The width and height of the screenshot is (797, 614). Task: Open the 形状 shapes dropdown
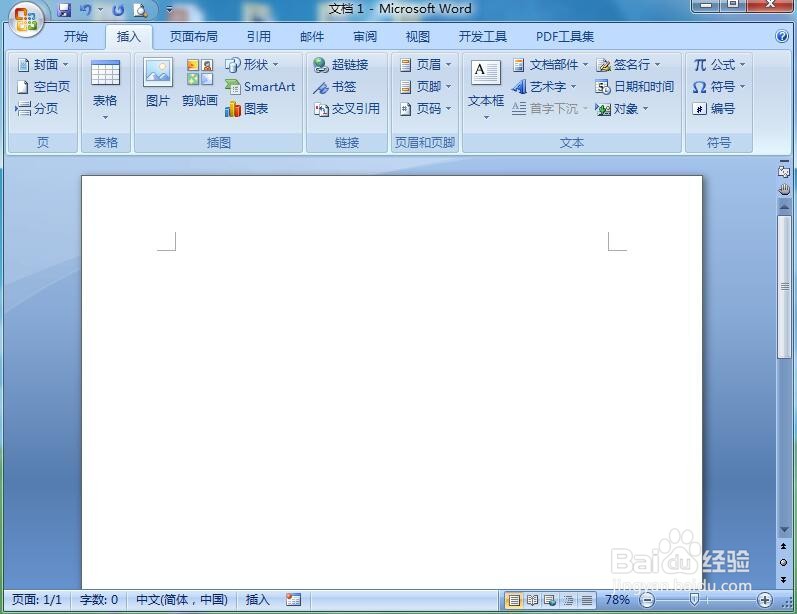(252, 65)
